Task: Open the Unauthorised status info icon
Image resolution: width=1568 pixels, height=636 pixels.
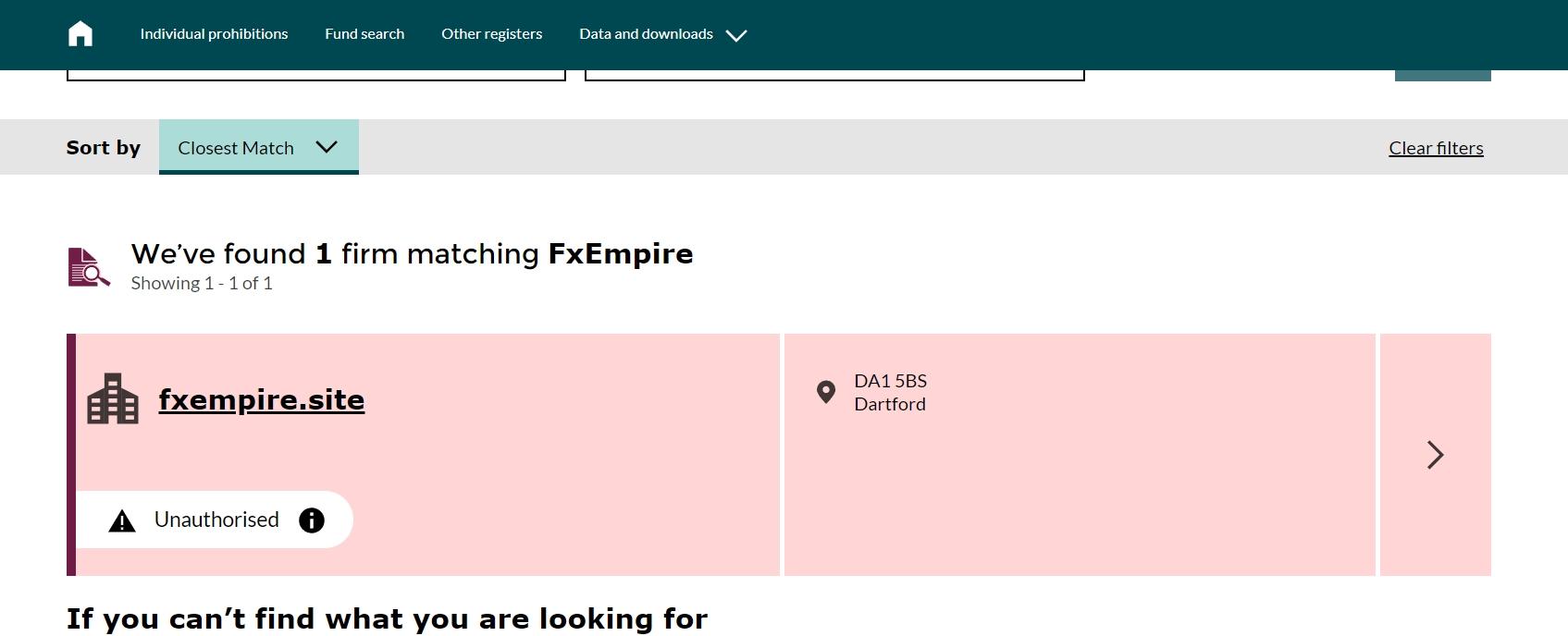Action: coord(312,520)
